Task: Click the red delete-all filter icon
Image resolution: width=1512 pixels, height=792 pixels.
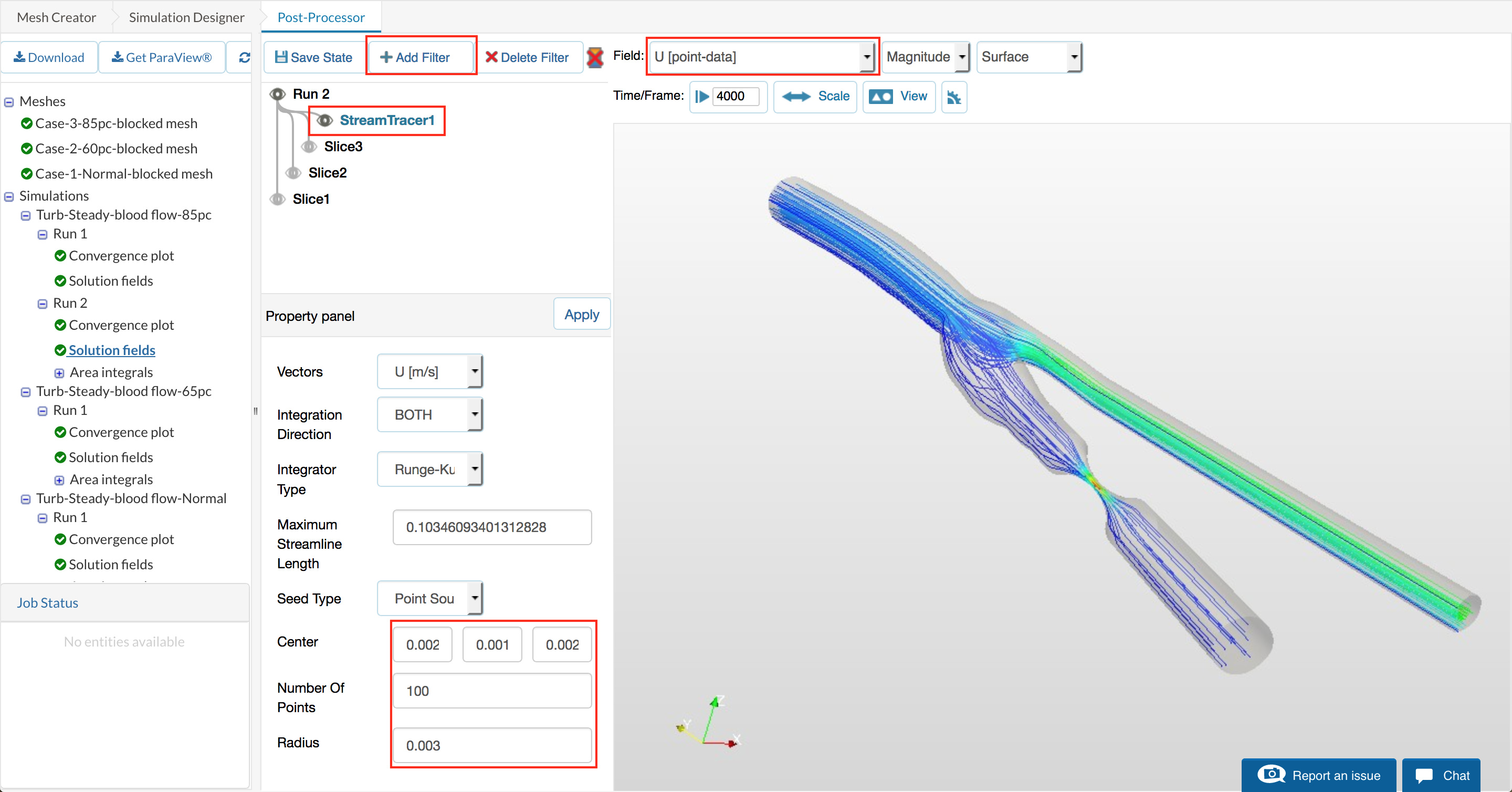Action: pos(595,57)
